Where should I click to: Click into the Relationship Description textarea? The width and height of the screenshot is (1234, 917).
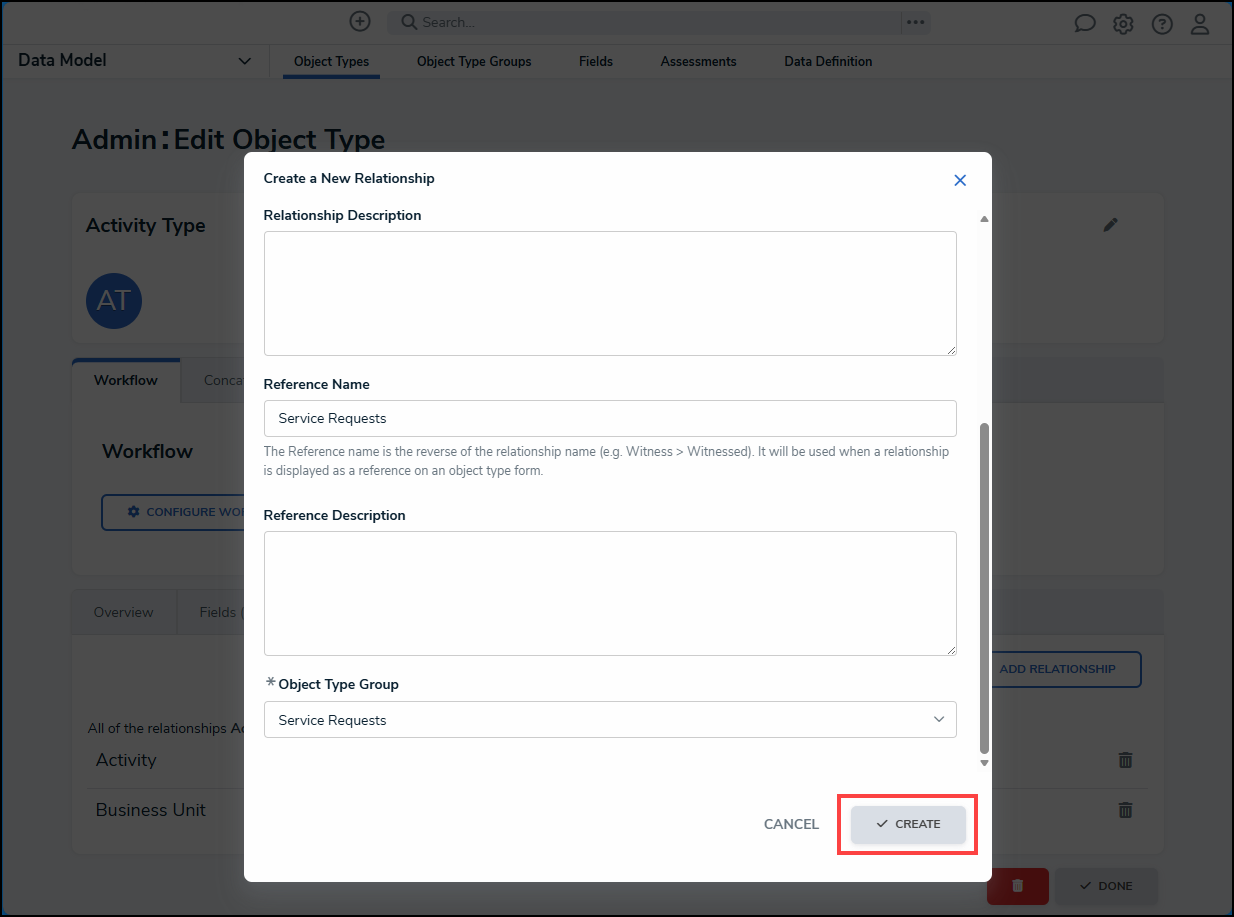[x=610, y=293]
